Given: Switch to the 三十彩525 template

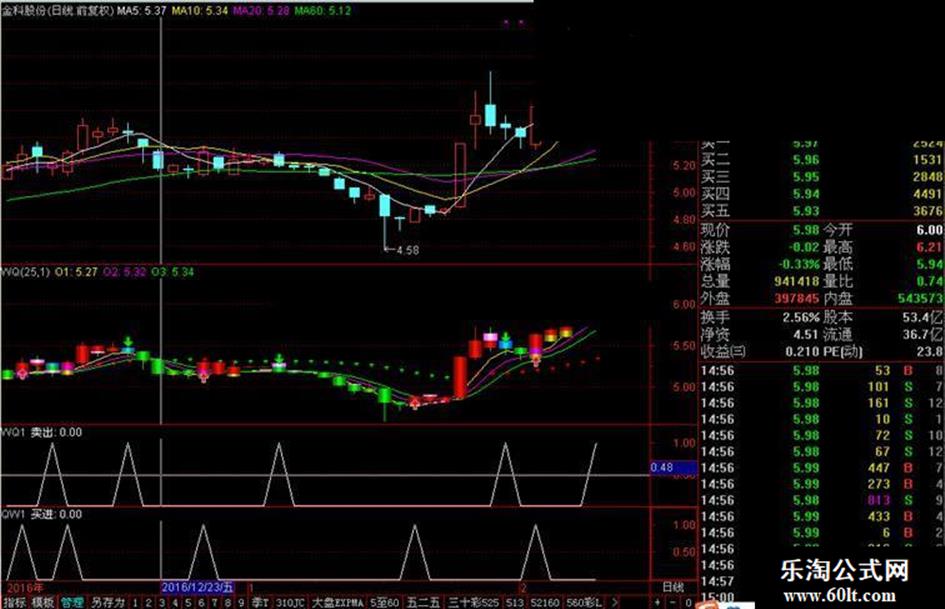Looking at the screenshot, I should [x=474, y=602].
